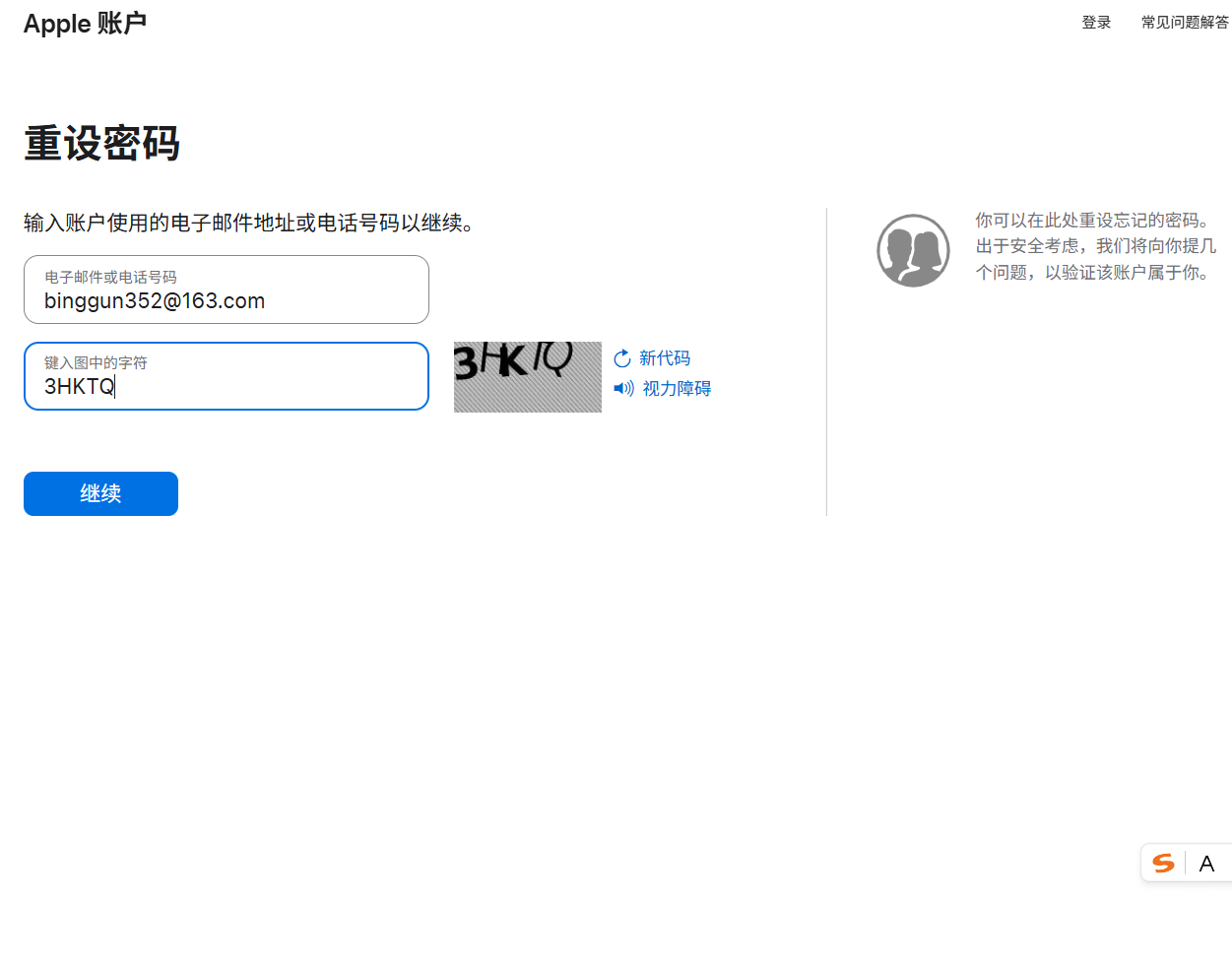Click the help paragraph 你可以在此处重设忘记的密码

coord(1096,246)
